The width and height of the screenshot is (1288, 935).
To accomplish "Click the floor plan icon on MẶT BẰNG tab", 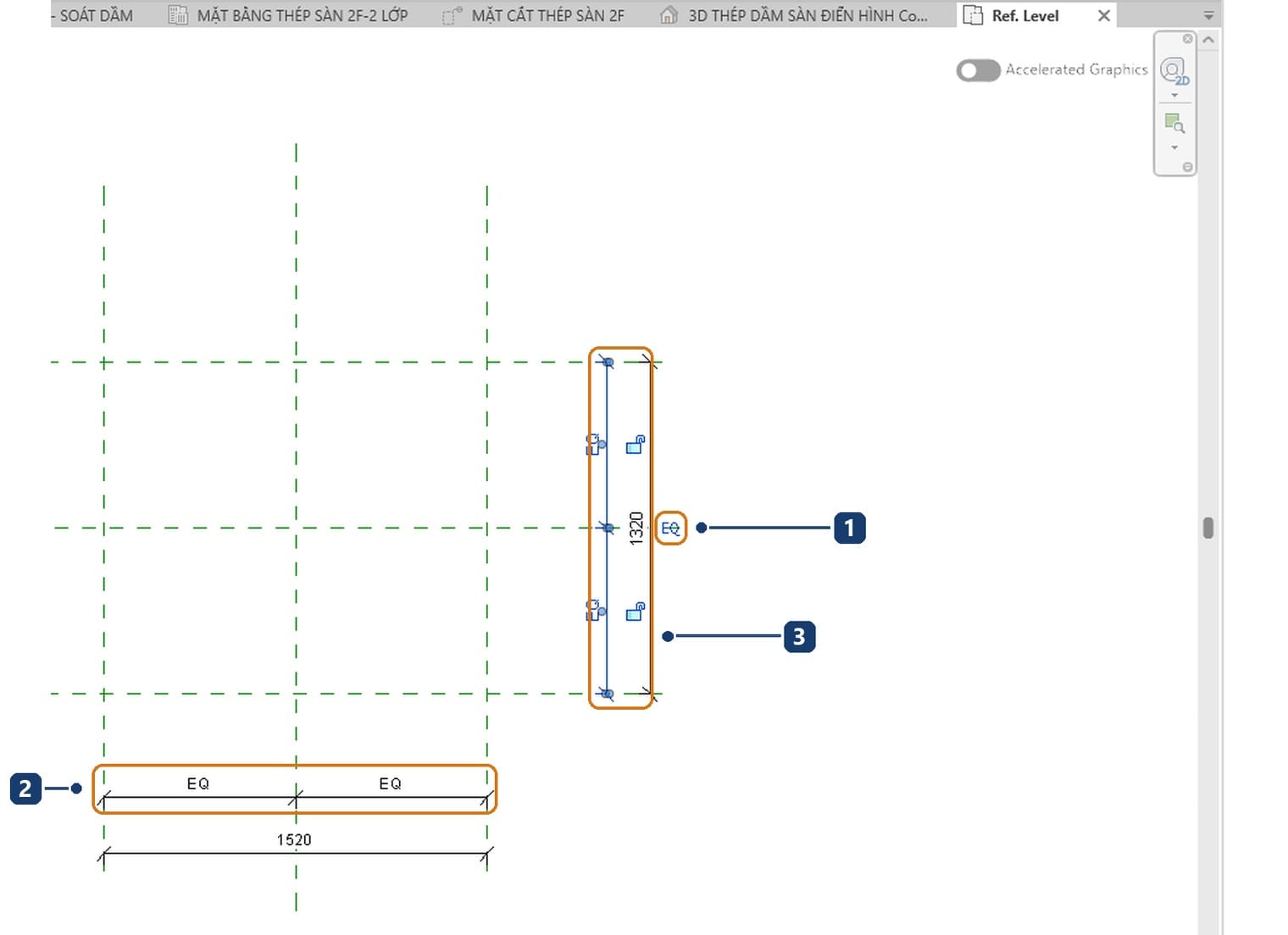I will pyautogui.click(x=178, y=15).
